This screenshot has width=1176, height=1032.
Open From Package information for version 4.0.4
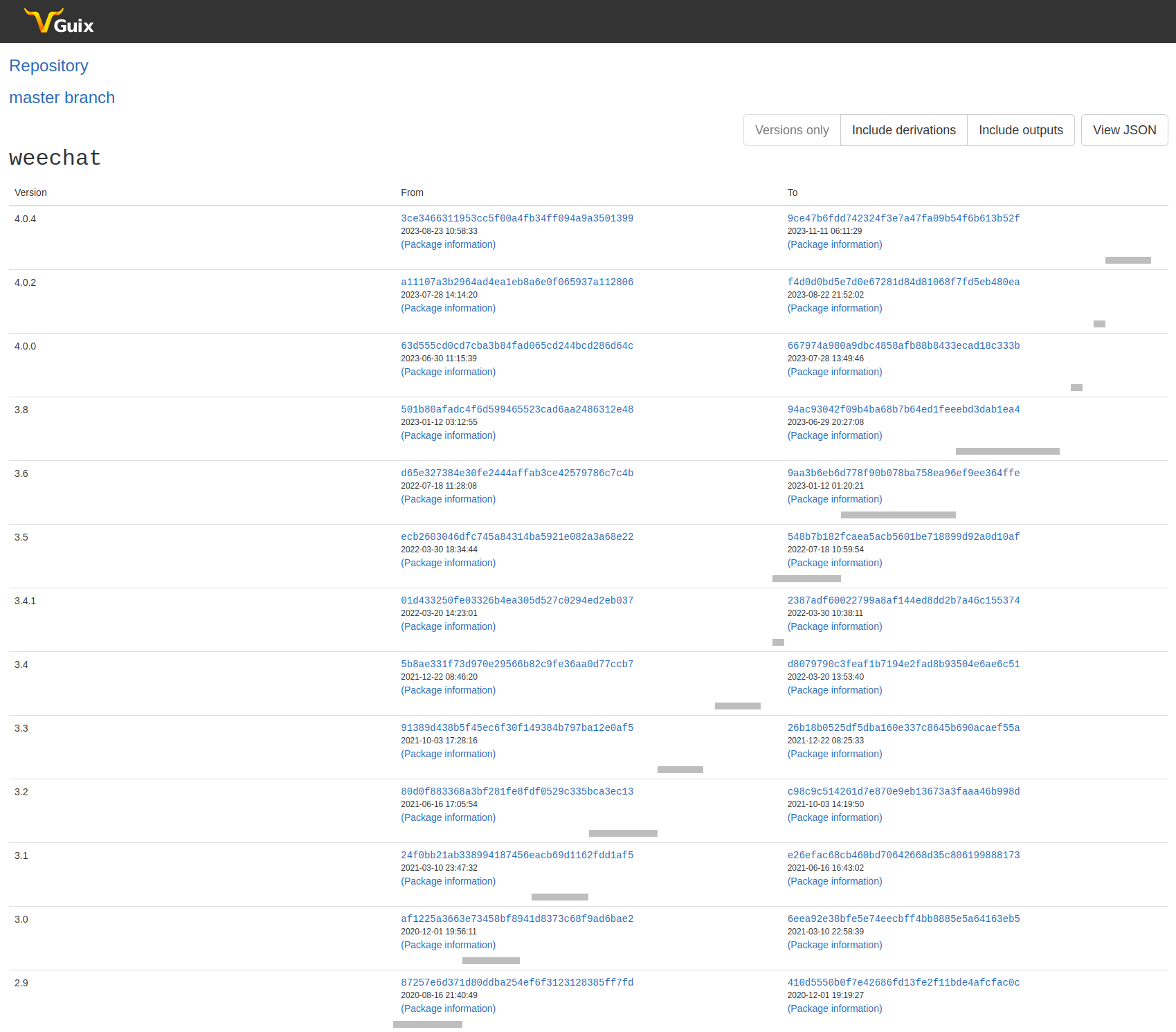pos(448,244)
